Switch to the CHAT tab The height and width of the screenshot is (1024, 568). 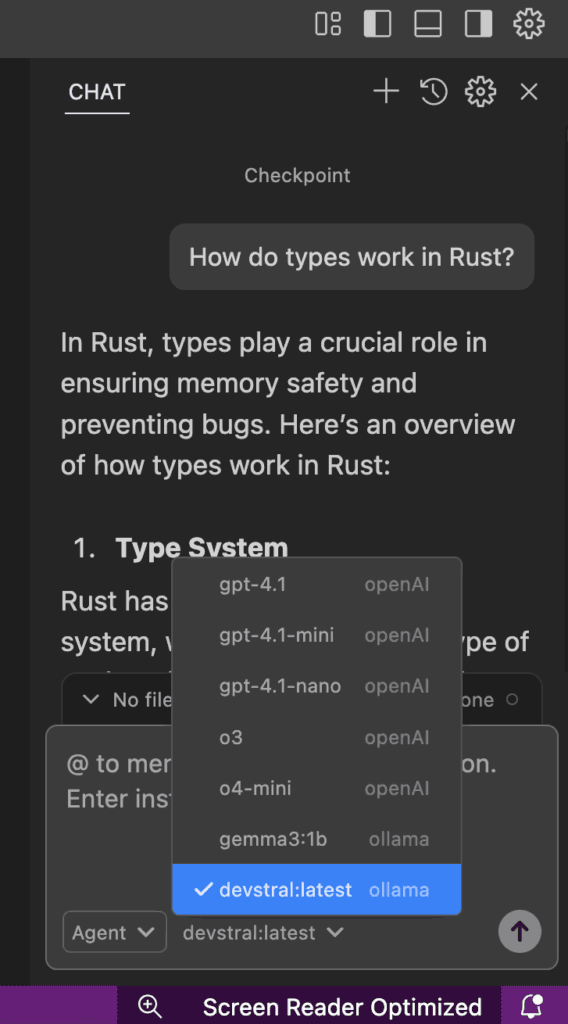[97, 92]
